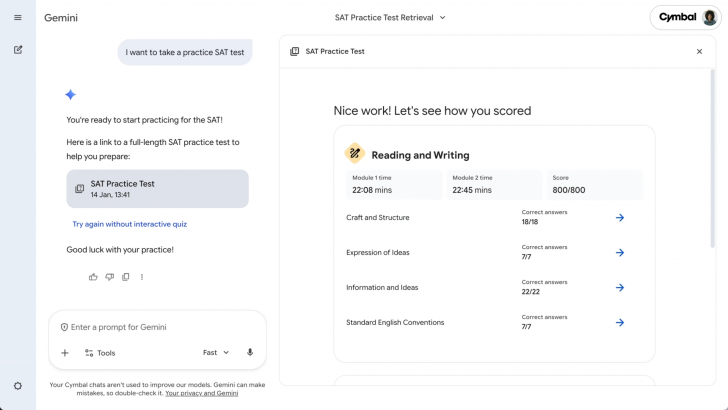Close the SAT Practice Test panel
The image size is (728, 410).
point(699,51)
